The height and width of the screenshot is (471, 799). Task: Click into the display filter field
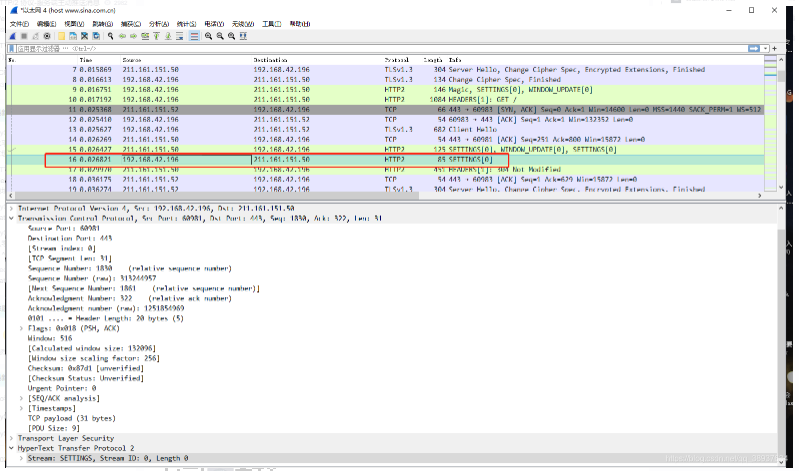[x=381, y=48]
